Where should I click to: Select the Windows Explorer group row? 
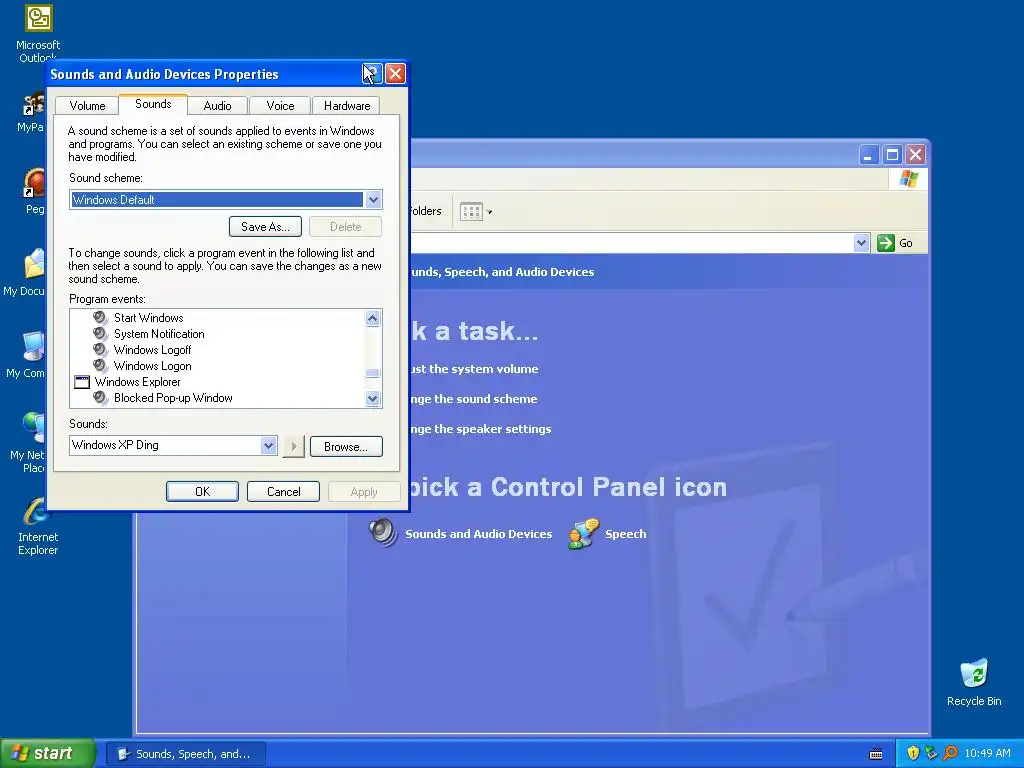pos(137,382)
